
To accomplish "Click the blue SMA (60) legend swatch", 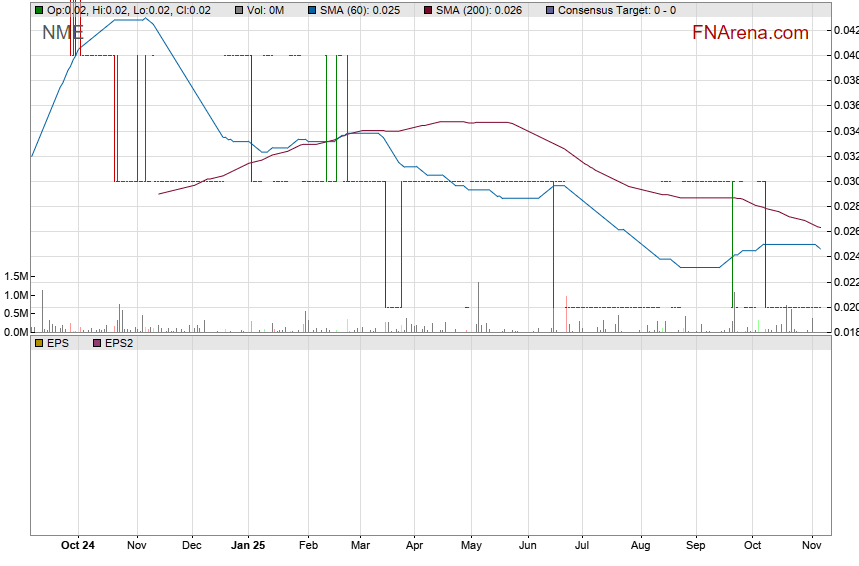I will click(x=311, y=10).
